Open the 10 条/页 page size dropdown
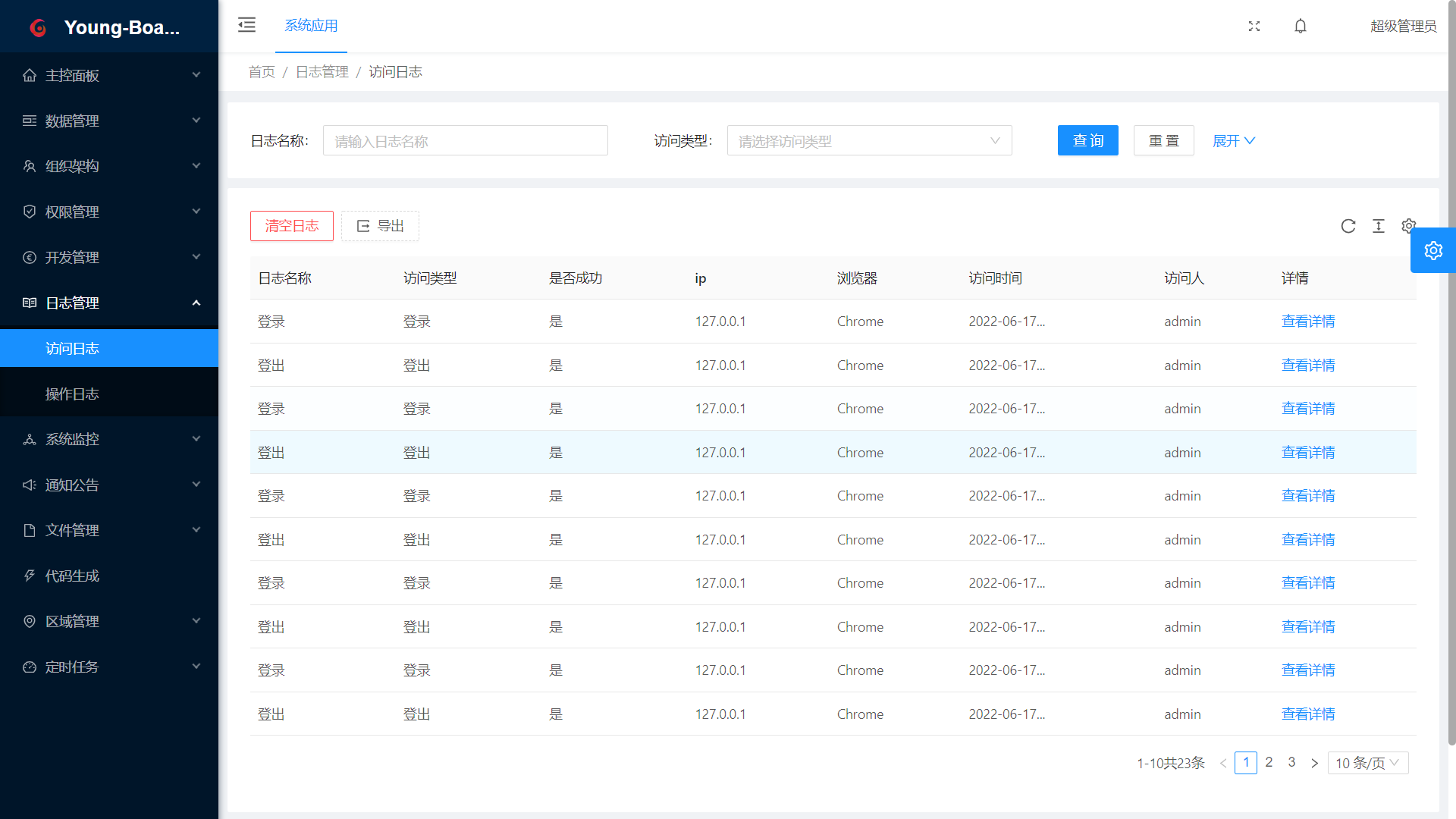Screen dimensions: 1456x819 pos(1367,763)
